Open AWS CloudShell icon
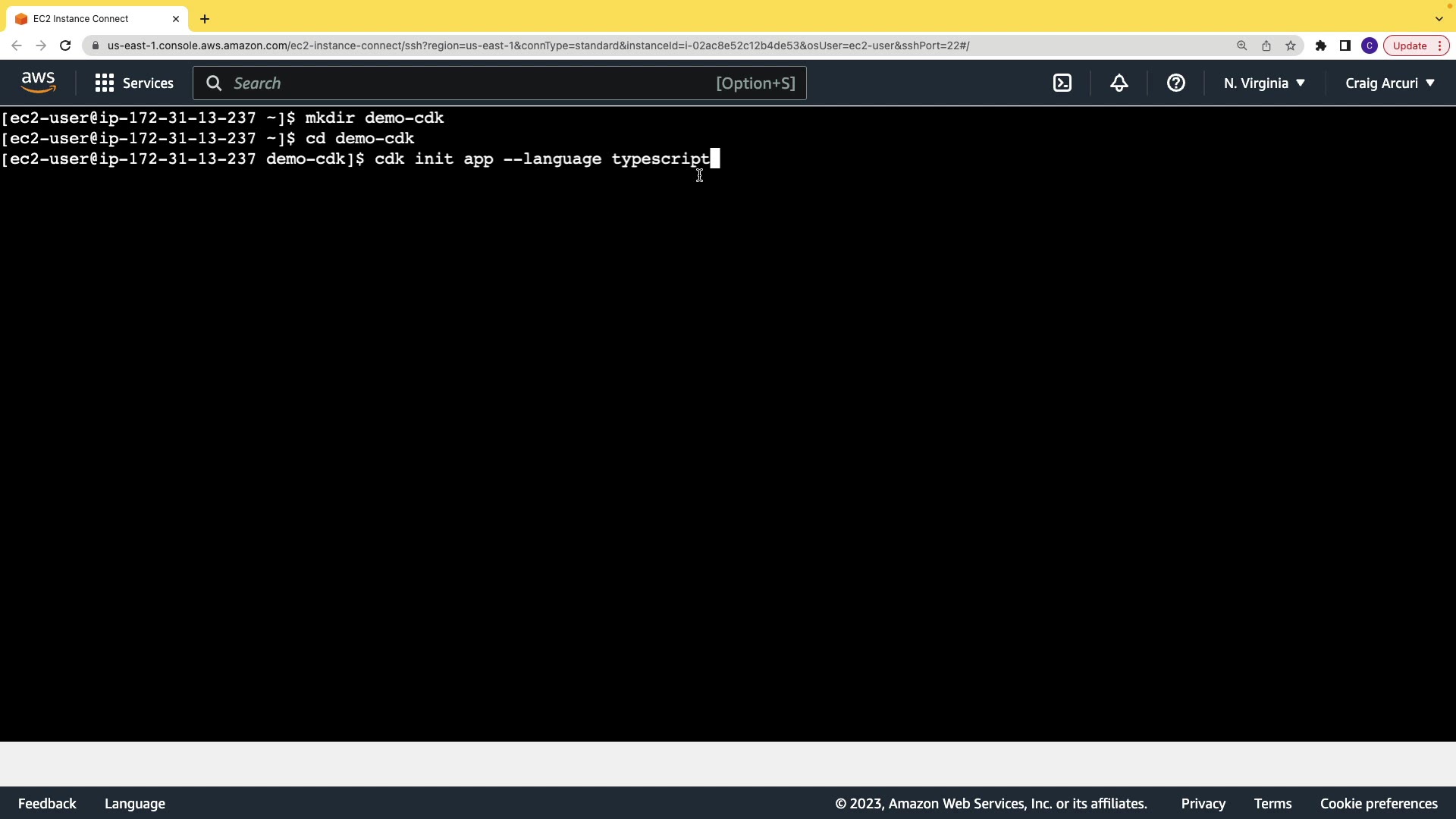Viewport: 1456px width, 819px height. (x=1062, y=83)
